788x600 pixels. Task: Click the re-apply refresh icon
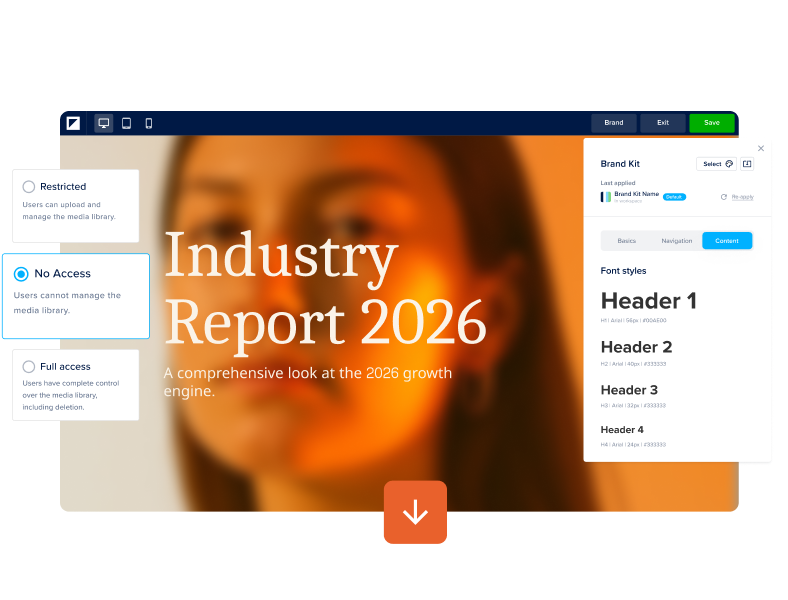coord(724,197)
